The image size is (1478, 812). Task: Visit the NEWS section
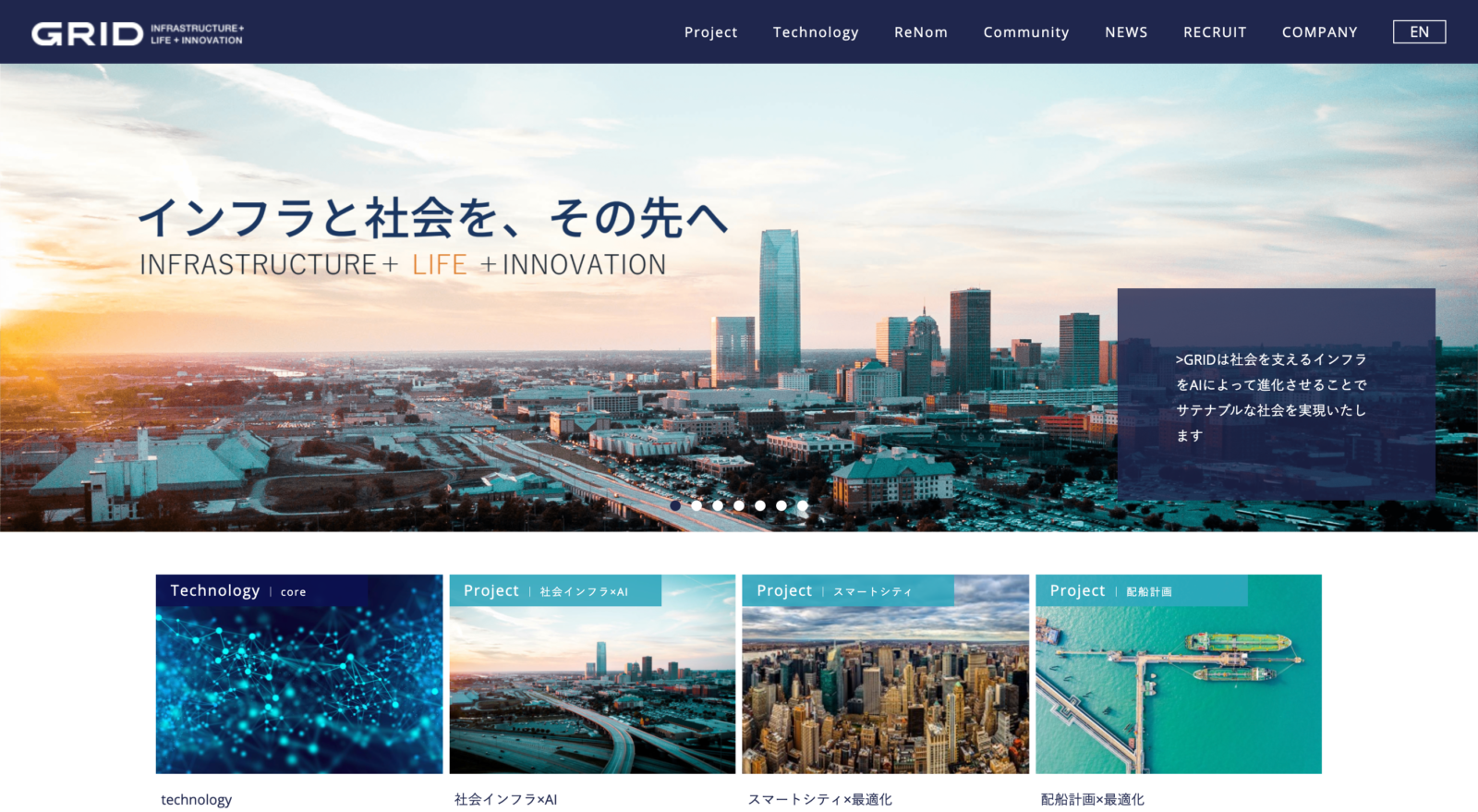click(x=1126, y=32)
